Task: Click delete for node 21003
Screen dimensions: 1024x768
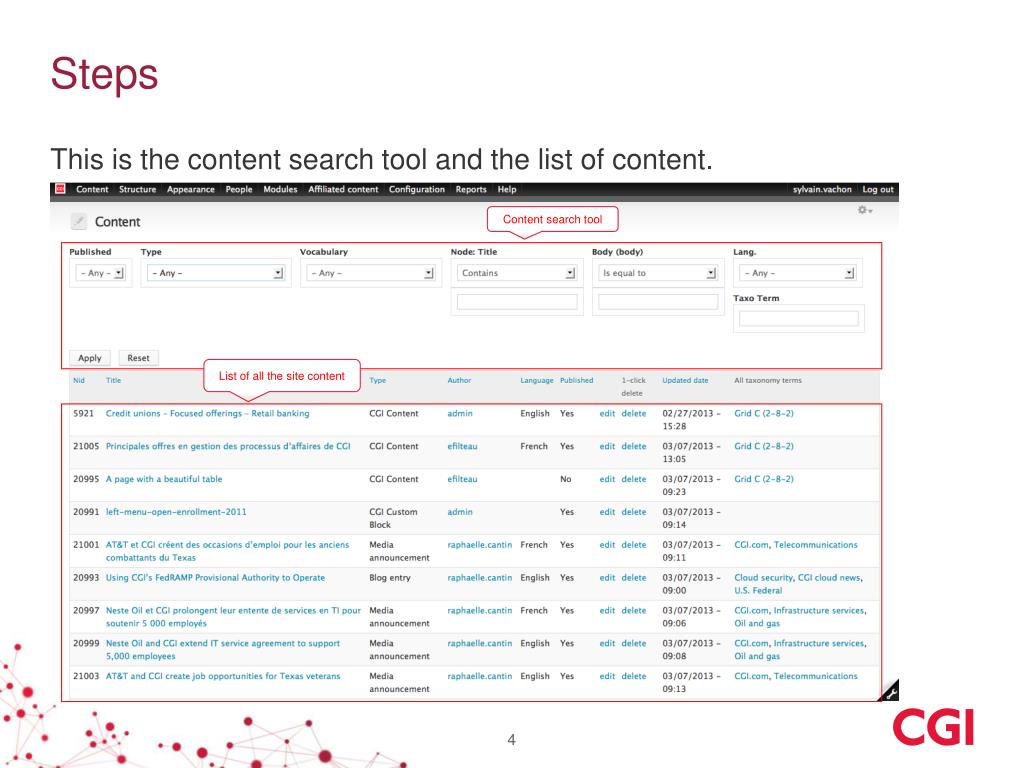Action: point(633,676)
